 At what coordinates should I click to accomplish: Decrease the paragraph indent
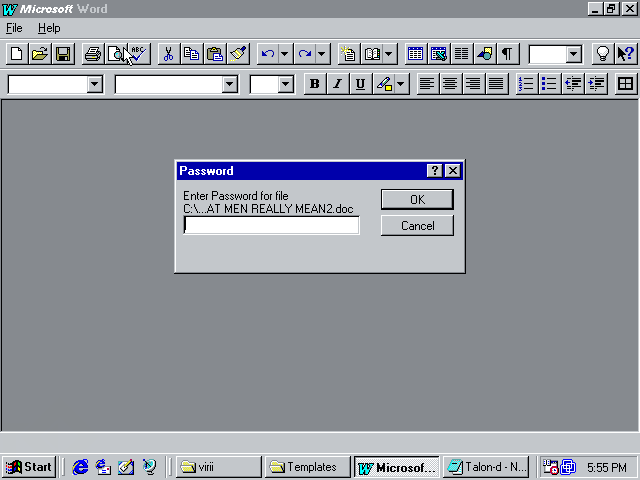pyautogui.click(x=573, y=84)
